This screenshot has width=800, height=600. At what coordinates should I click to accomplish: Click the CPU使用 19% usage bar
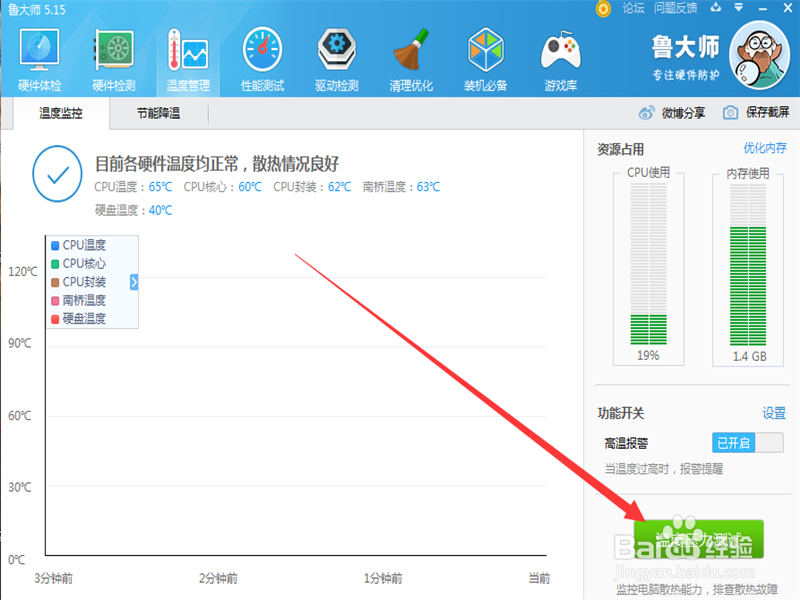(x=648, y=264)
